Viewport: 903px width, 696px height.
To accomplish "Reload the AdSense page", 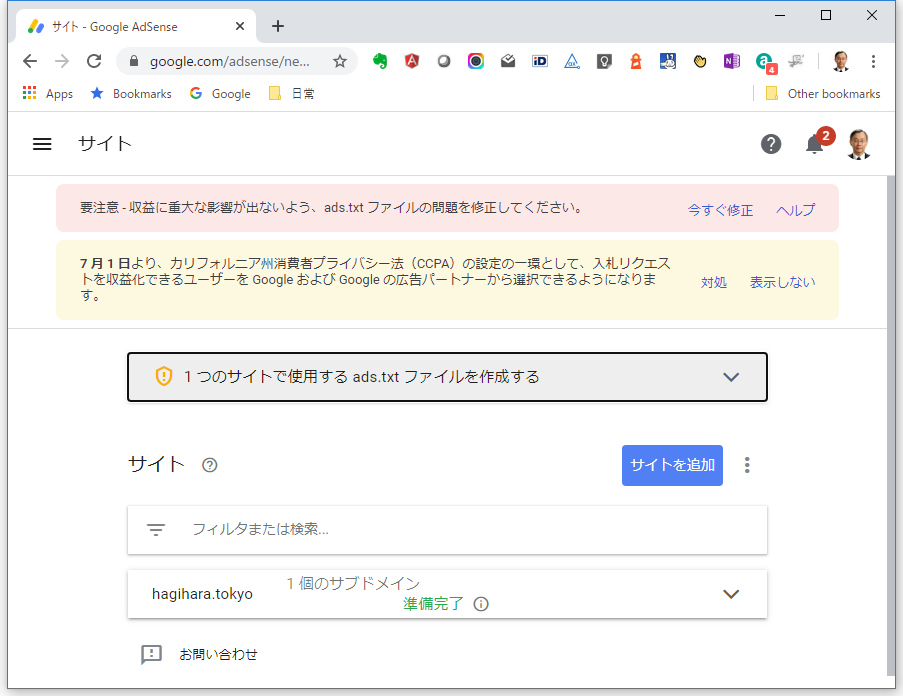I will click(x=94, y=61).
